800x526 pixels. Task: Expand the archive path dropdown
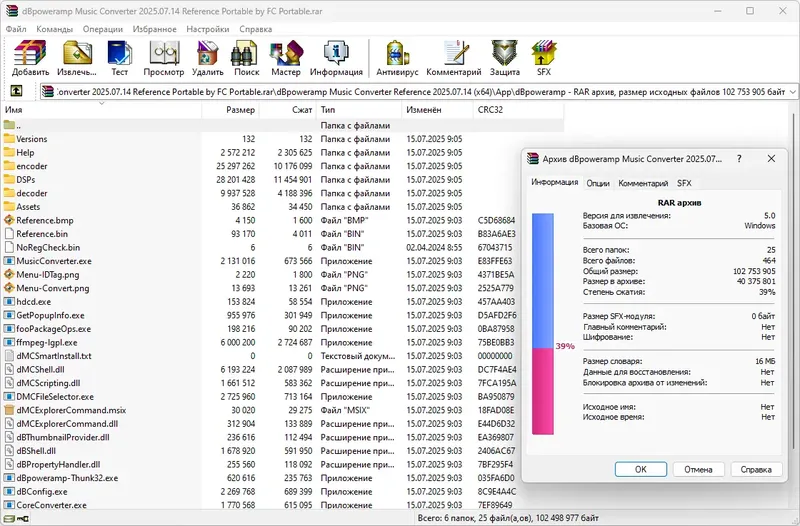(792, 92)
